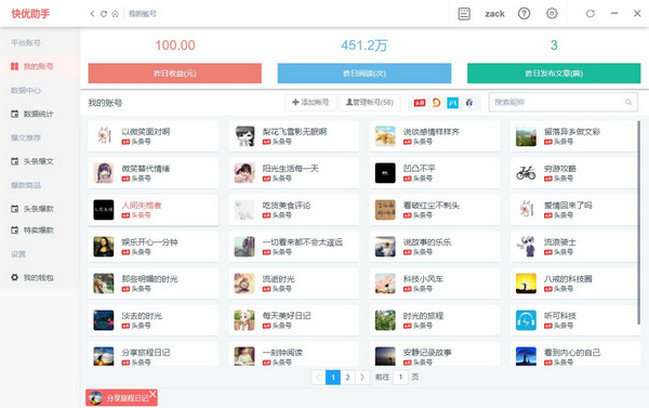The image size is (649, 408).
Task: Go to page 2 in pagination
Action: (x=347, y=377)
